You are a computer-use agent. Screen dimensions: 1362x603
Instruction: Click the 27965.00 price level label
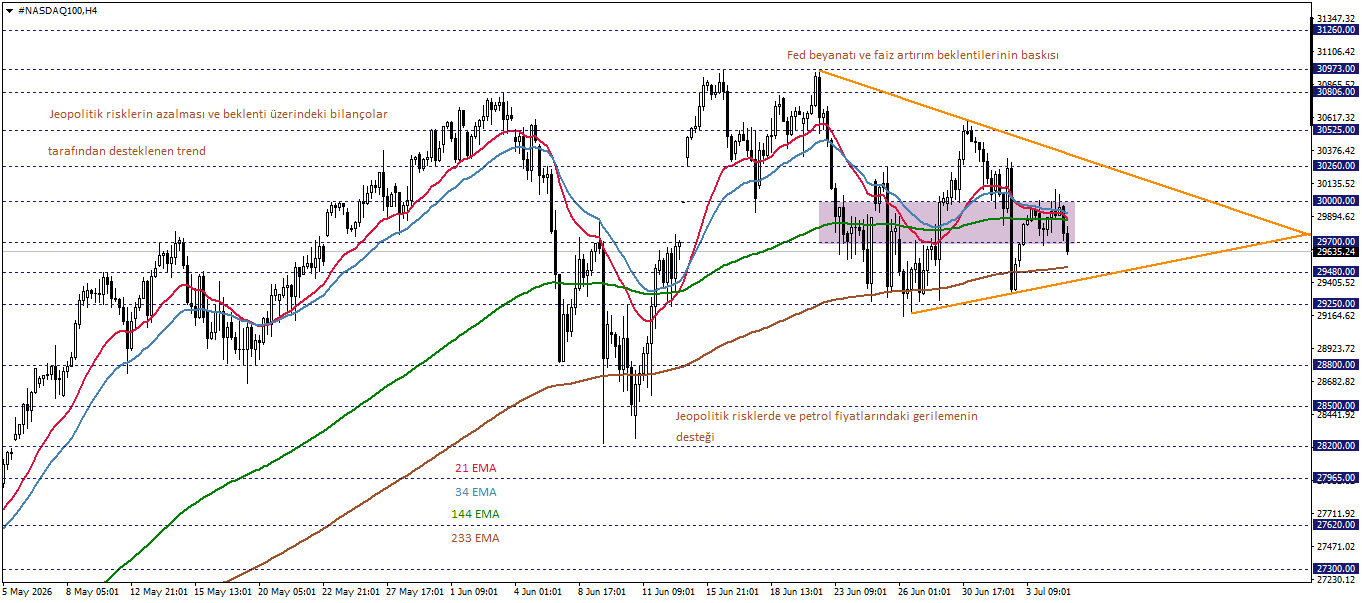point(1337,478)
